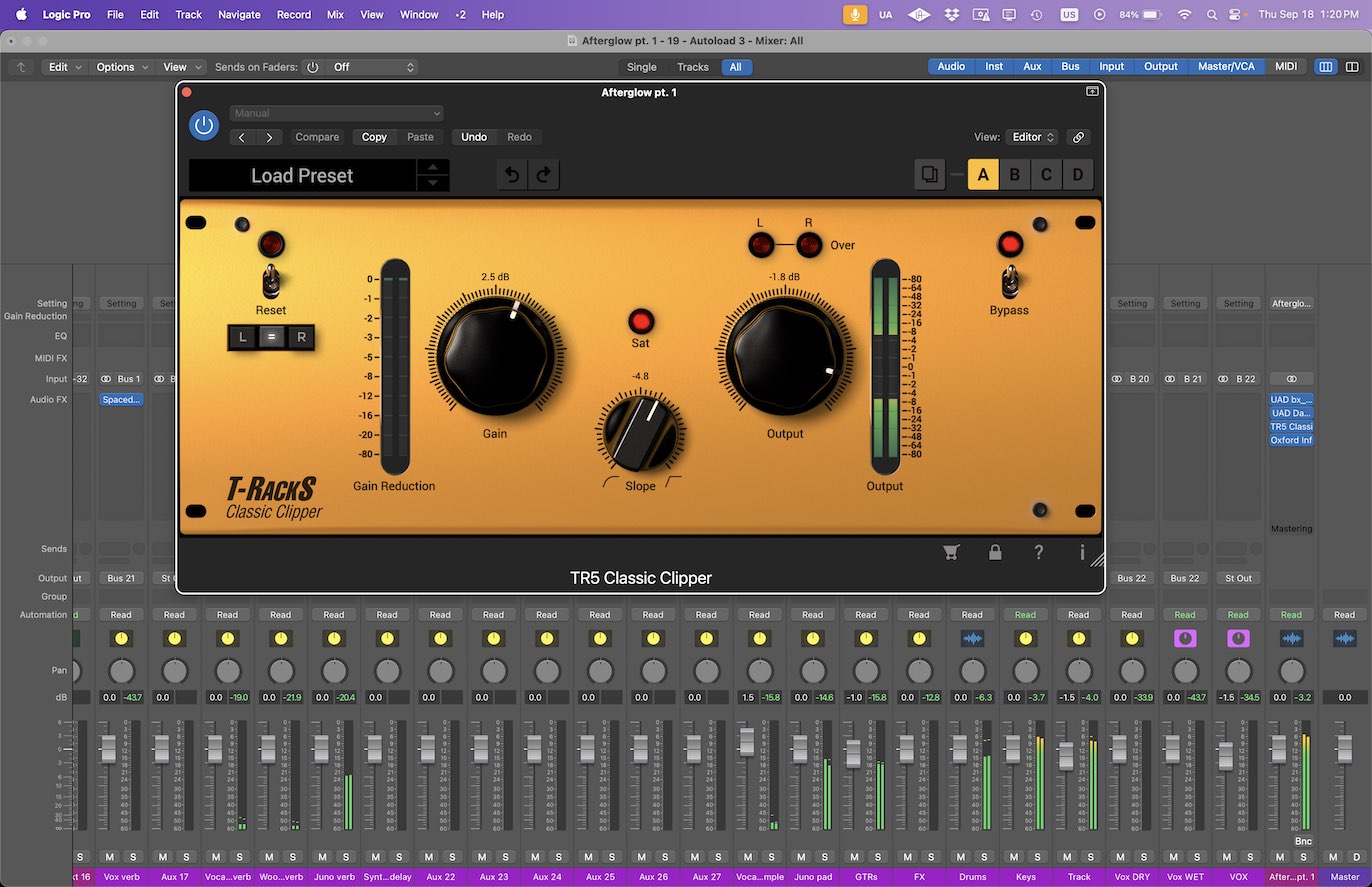Mute the Drums channel strip

point(960,857)
